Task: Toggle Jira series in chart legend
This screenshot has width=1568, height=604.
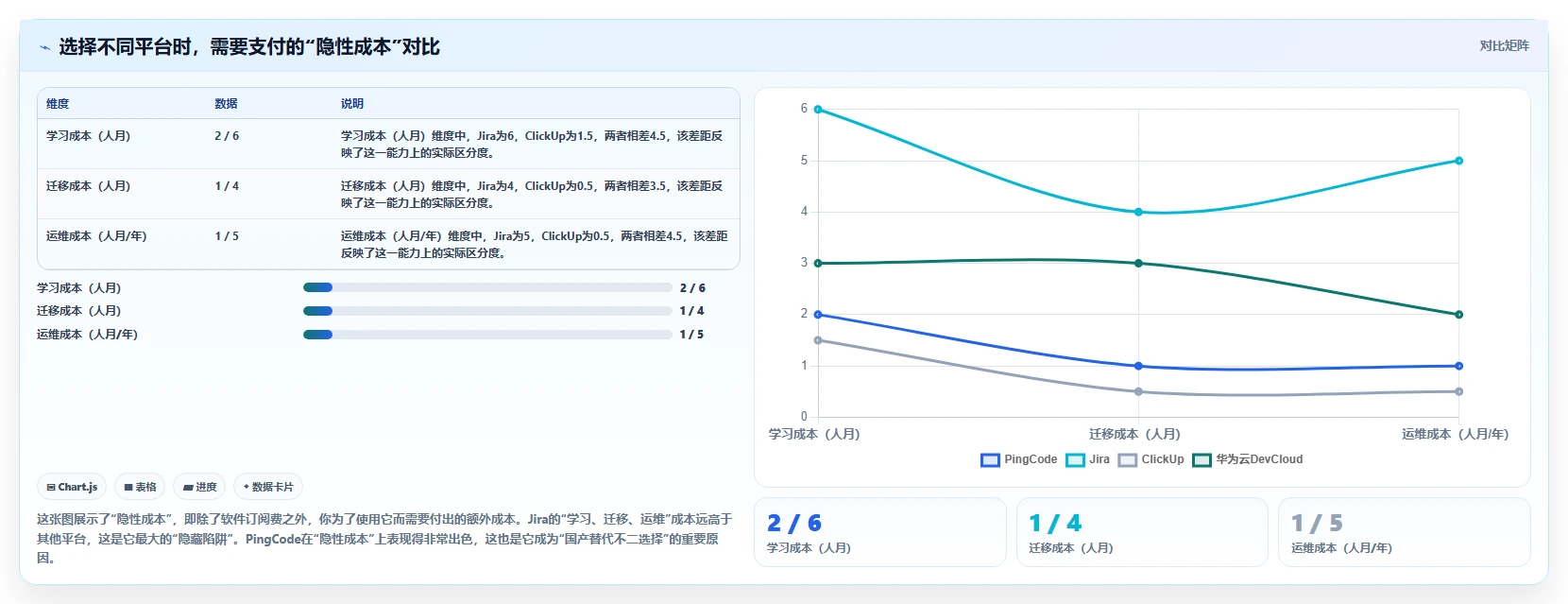Action: point(1088,459)
